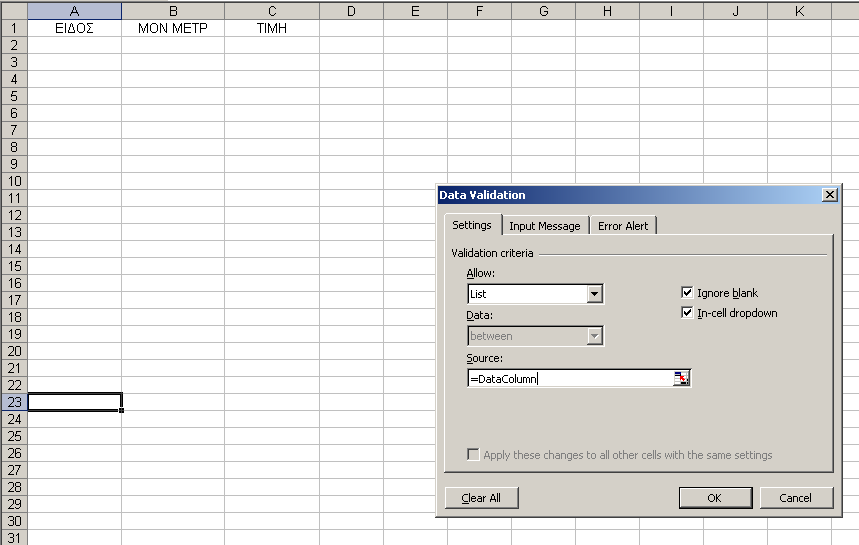859x545 pixels.
Task: Toggle the Ignore blank checkbox
Action: point(687,293)
